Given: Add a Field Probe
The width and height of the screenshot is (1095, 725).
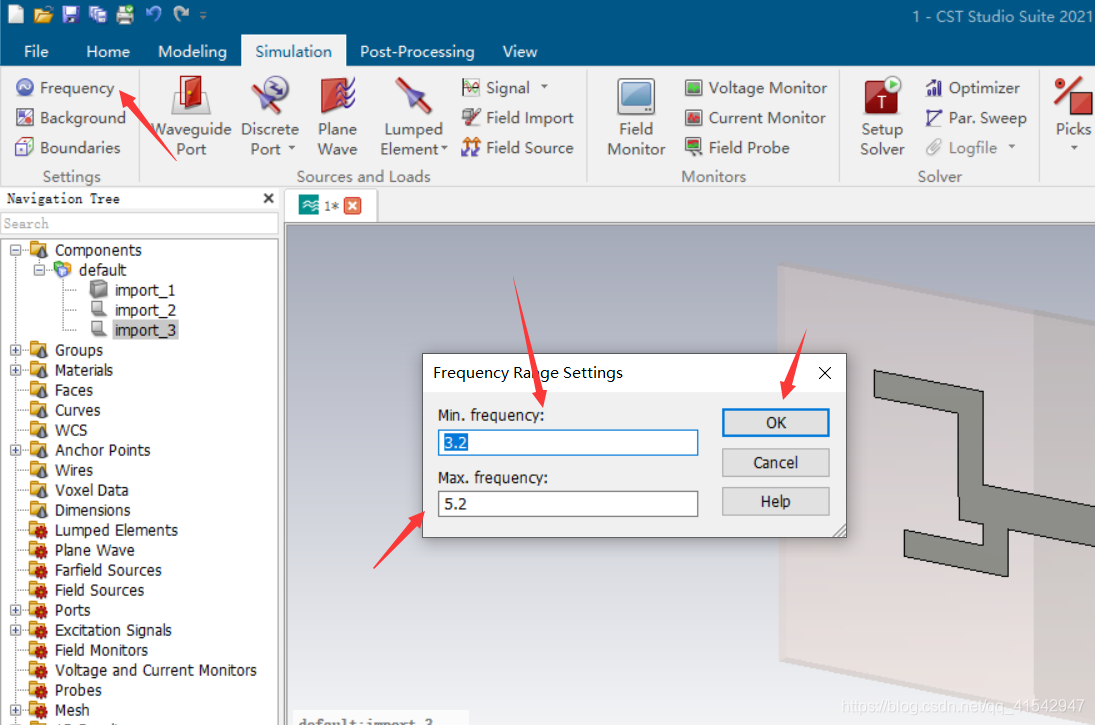Looking at the screenshot, I should click(x=737, y=147).
